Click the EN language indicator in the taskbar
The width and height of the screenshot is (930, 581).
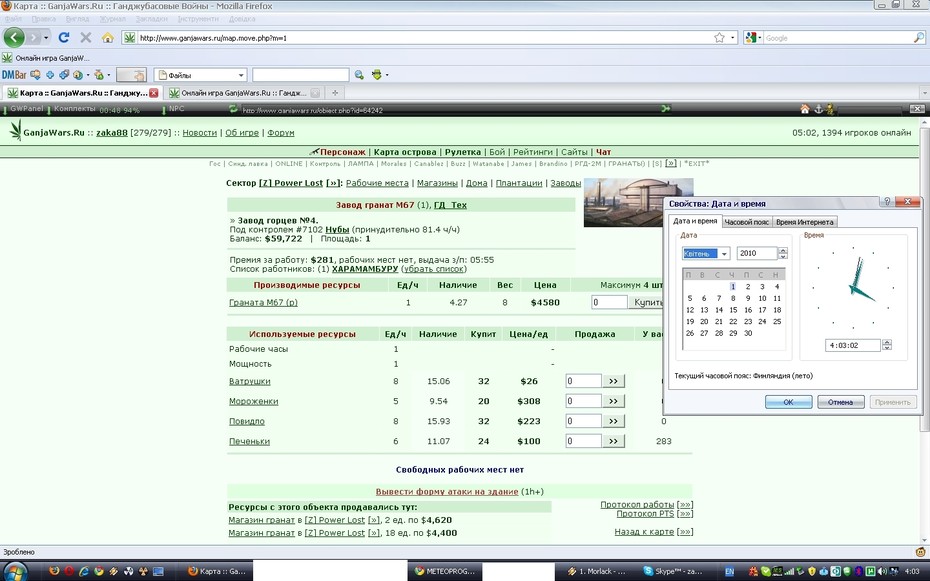pyautogui.click(x=730, y=572)
